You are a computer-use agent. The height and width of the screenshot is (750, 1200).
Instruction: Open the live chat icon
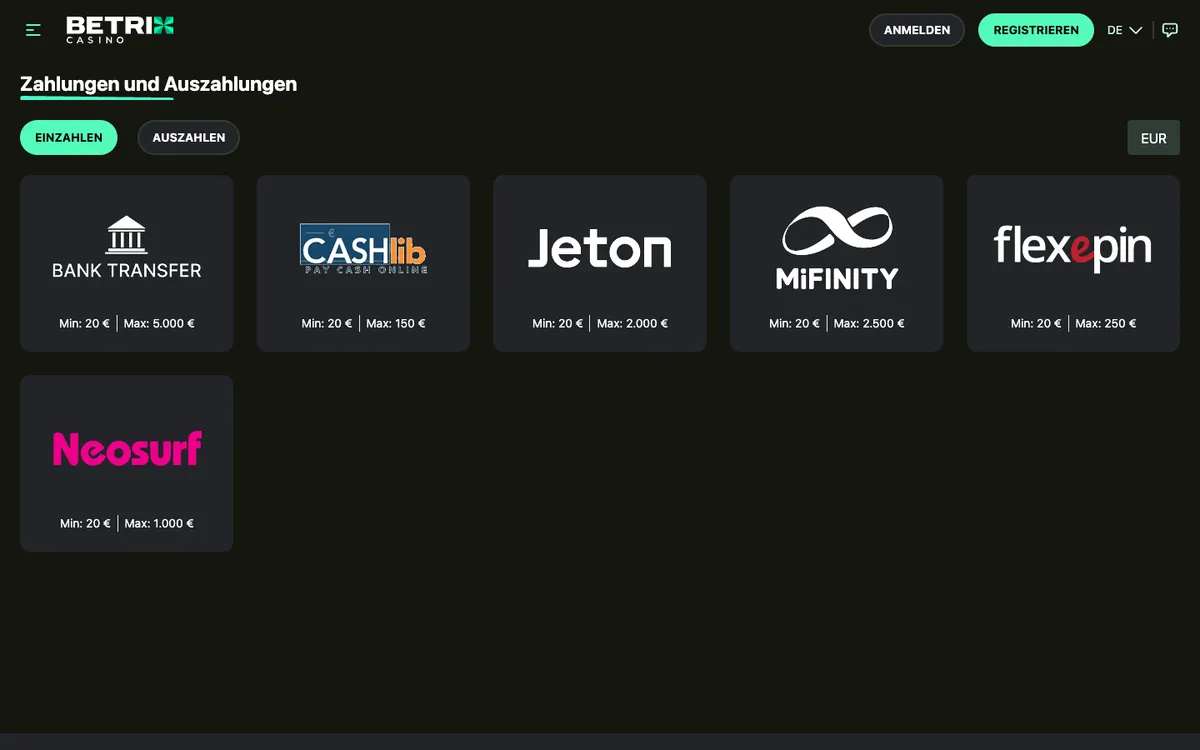point(1170,30)
